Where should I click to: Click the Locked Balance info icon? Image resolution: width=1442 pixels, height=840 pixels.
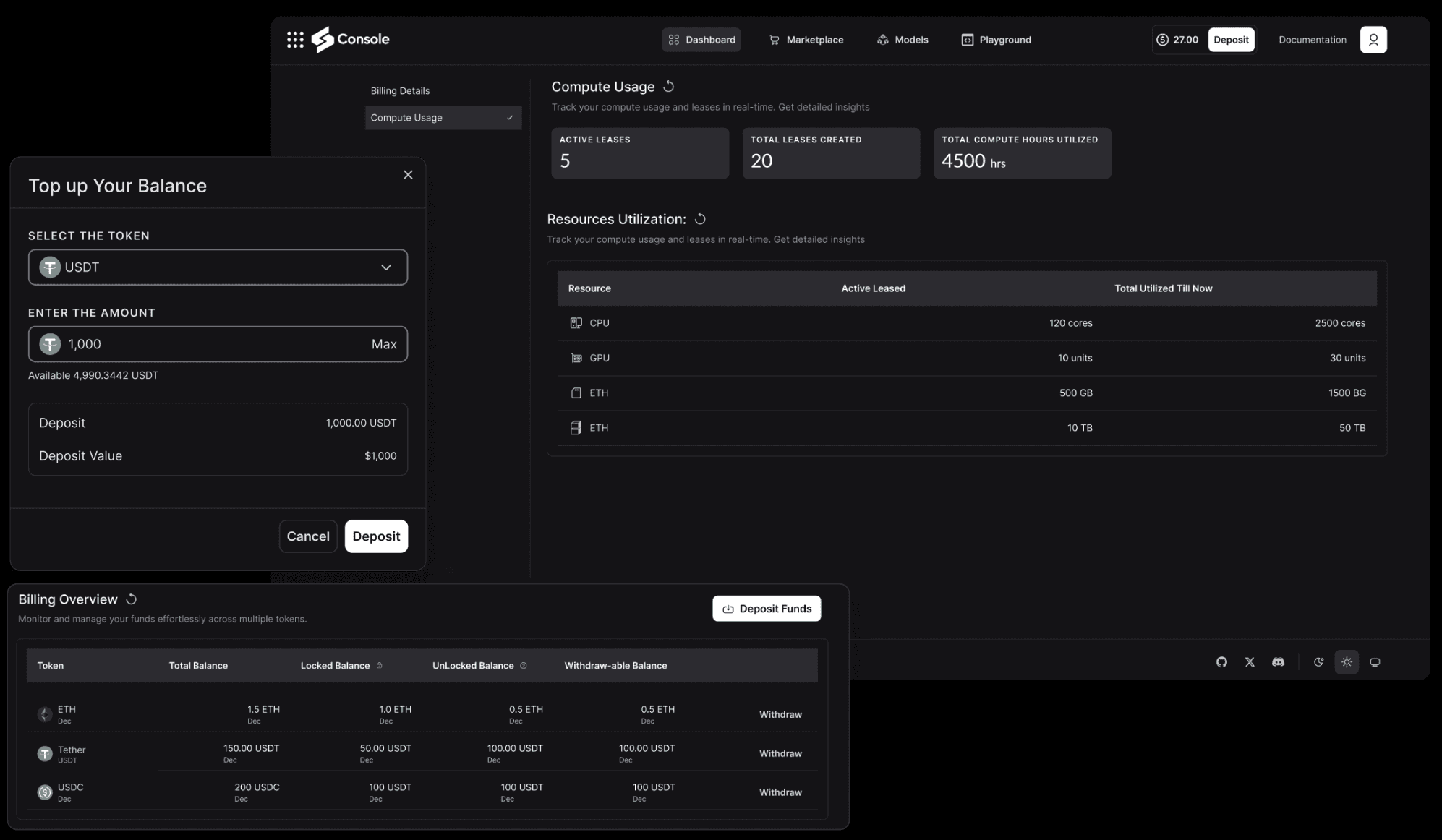pyautogui.click(x=380, y=666)
